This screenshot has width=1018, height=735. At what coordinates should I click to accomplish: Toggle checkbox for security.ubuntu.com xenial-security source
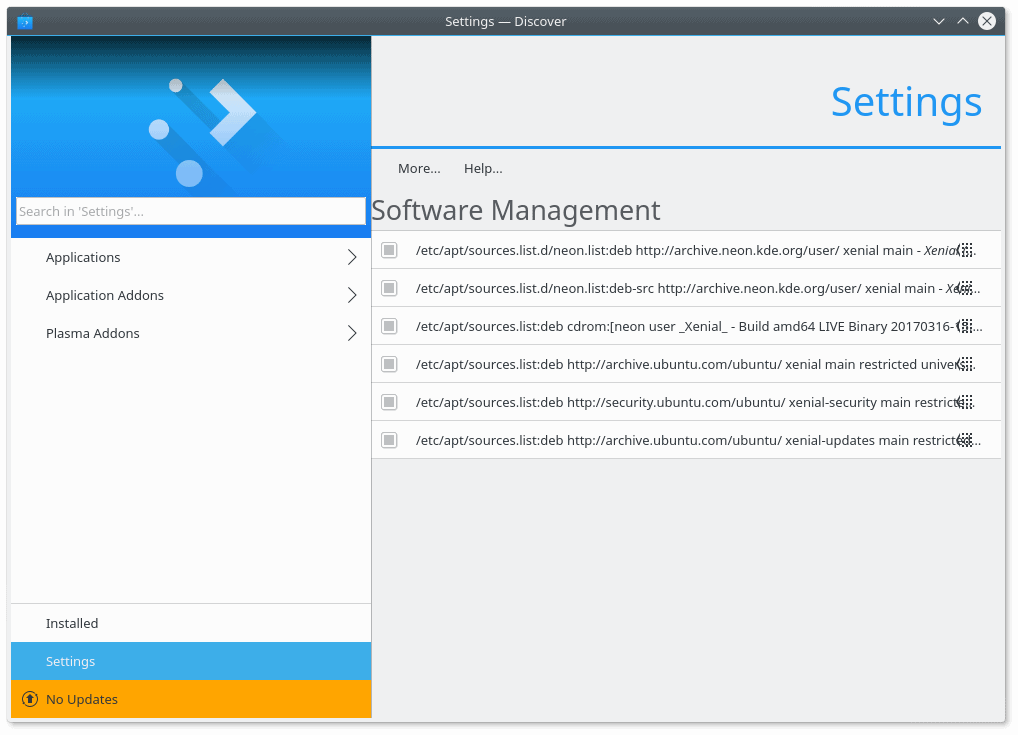[x=391, y=405]
